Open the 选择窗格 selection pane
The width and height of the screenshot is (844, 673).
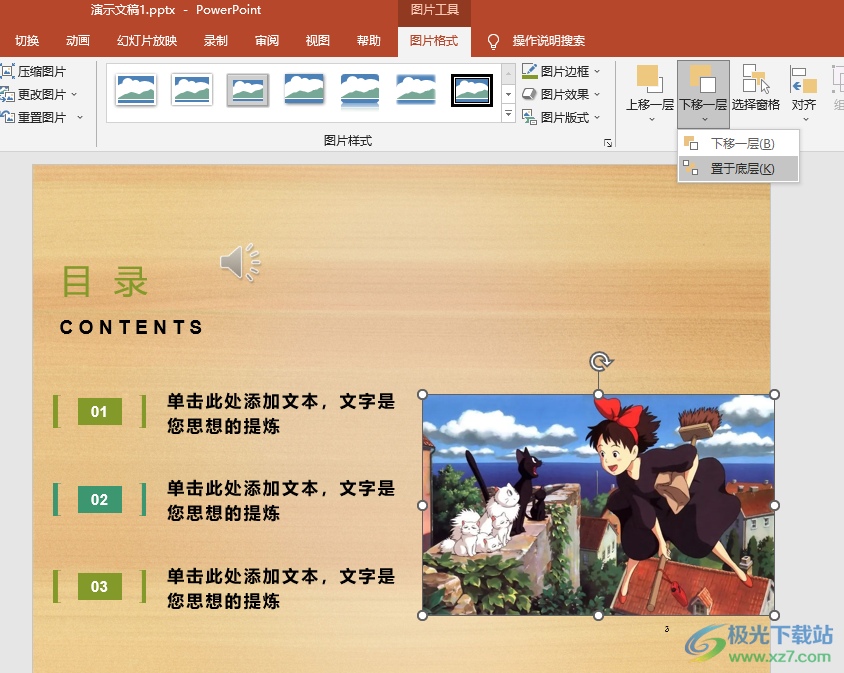pyautogui.click(x=756, y=88)
